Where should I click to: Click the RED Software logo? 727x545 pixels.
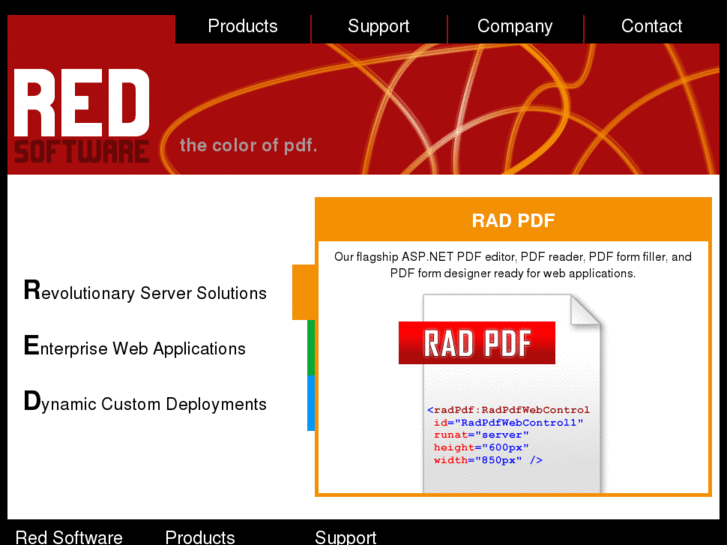(x=82, y=116)
